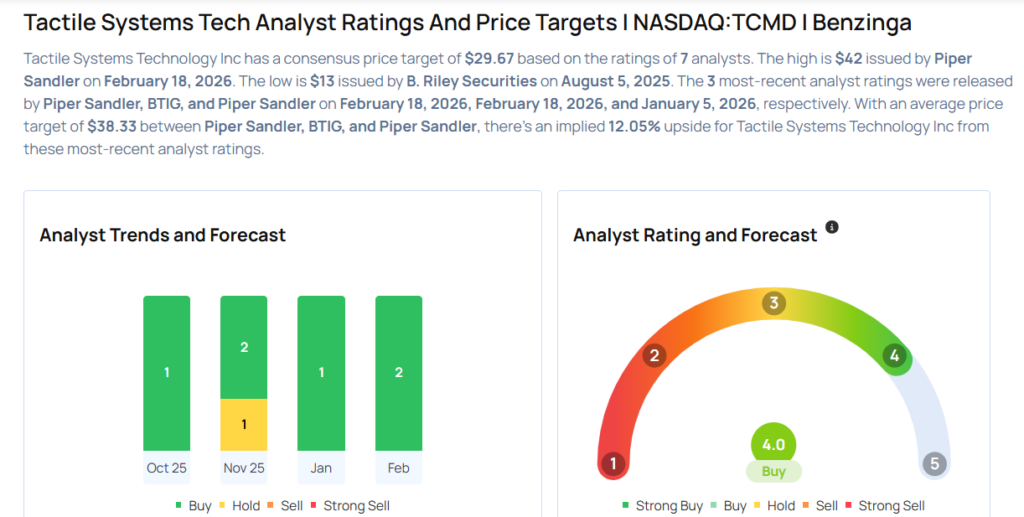Click gauge marker number 4
Image resolution: width=1024 pixels, height=517 pixels.
(896, 356)
